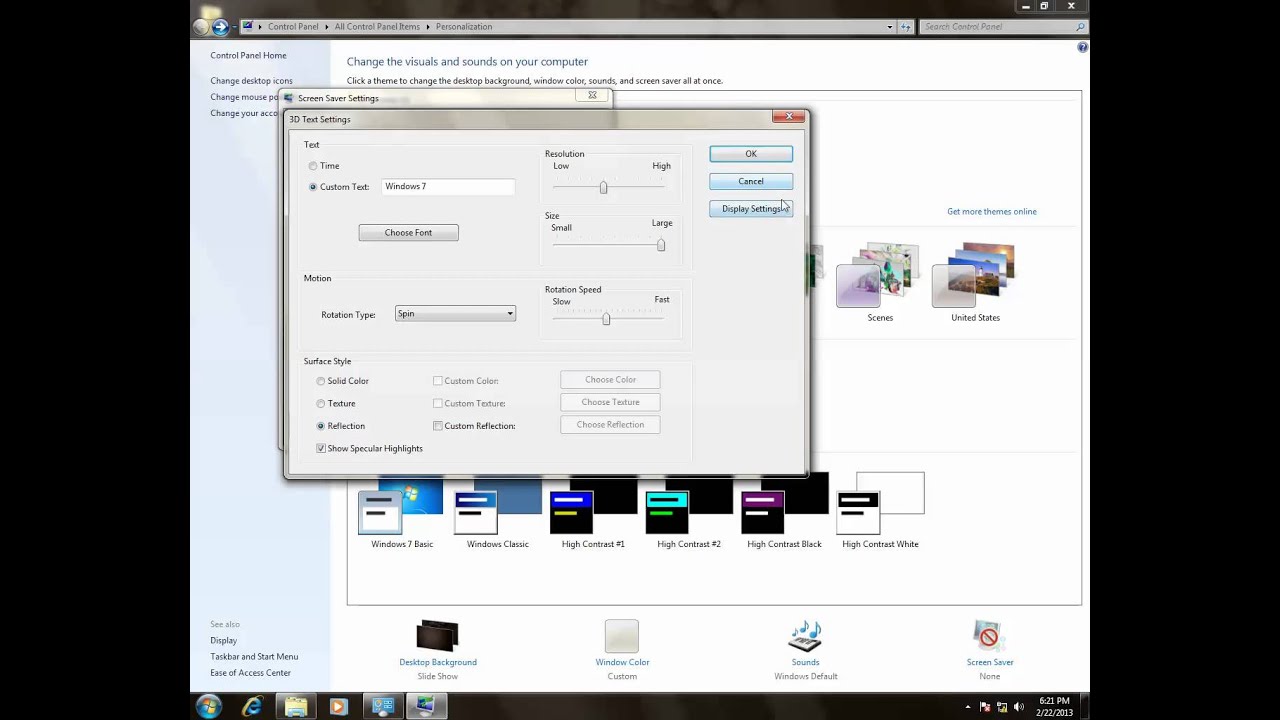The image size is (1280, 720).
Task: Show hidden tray icons arrow
Action: click(968, 706)
